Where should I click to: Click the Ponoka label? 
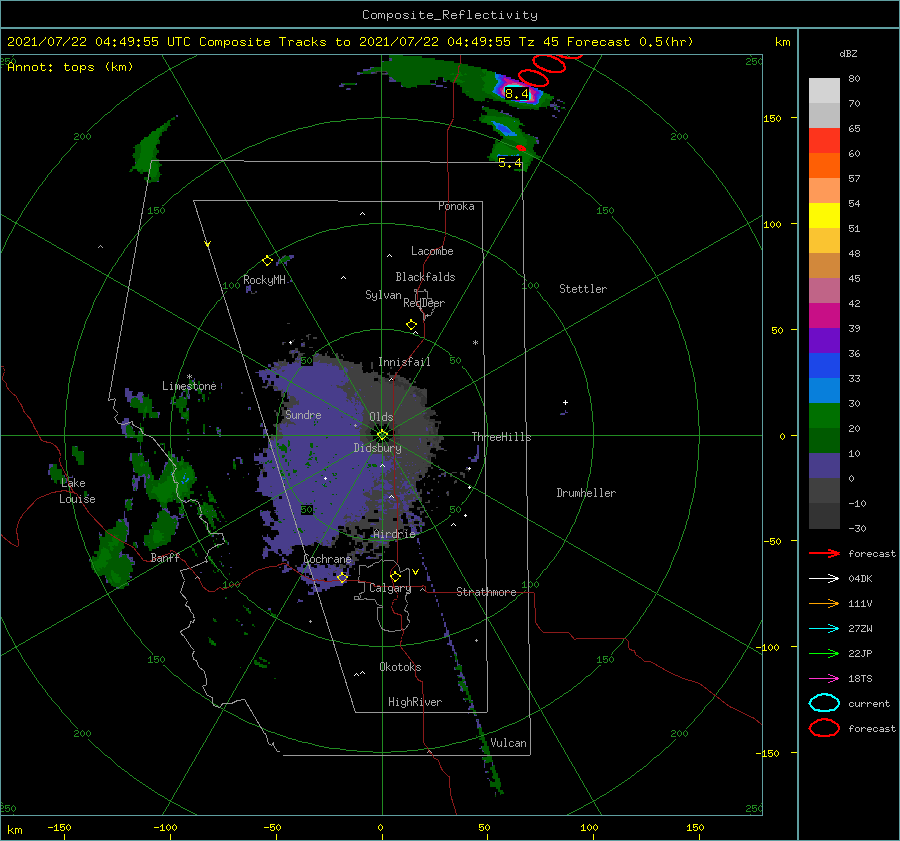click(456, 206)
